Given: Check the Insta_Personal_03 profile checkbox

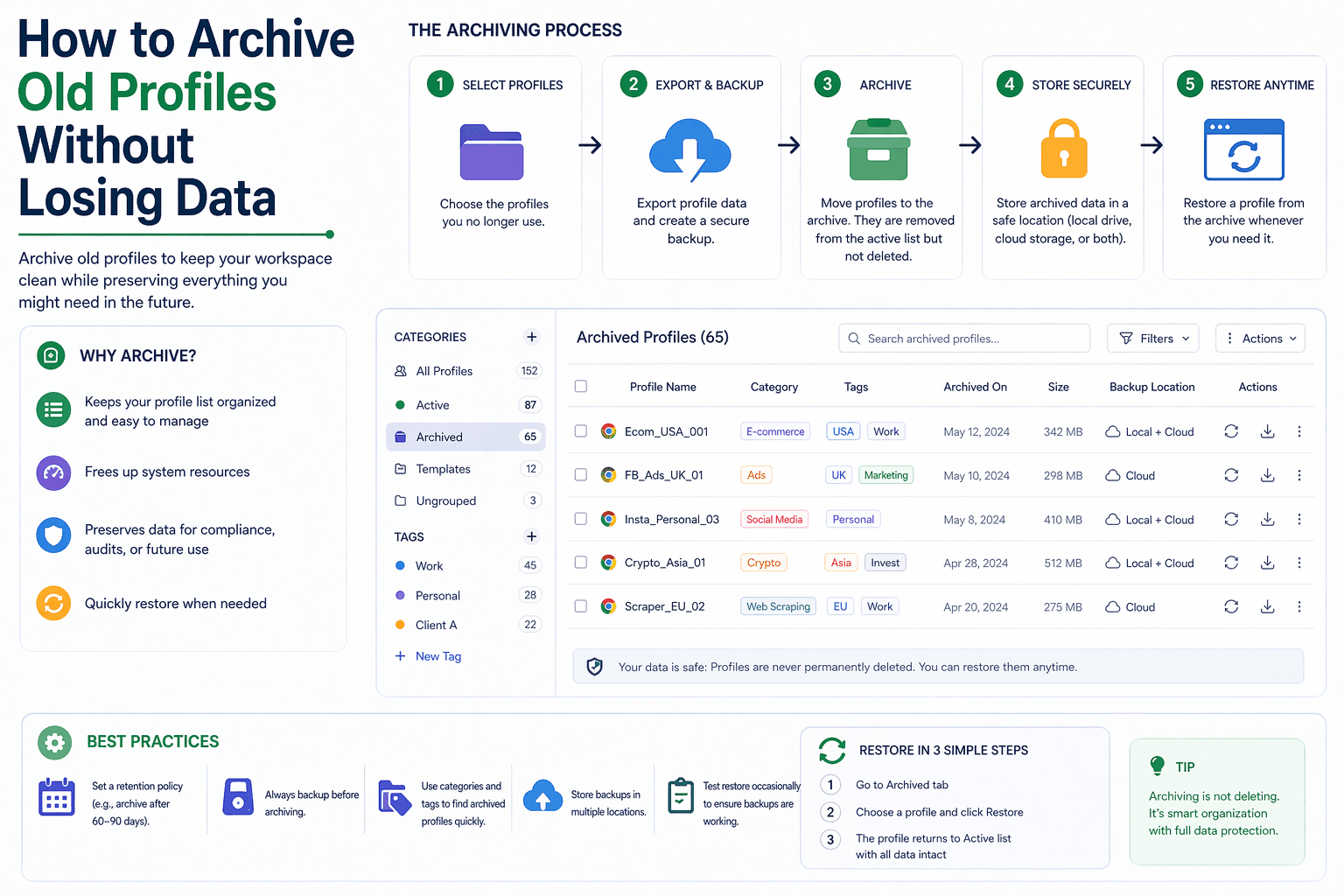Looking at the screenshot, I should click(x=581, y=518).
